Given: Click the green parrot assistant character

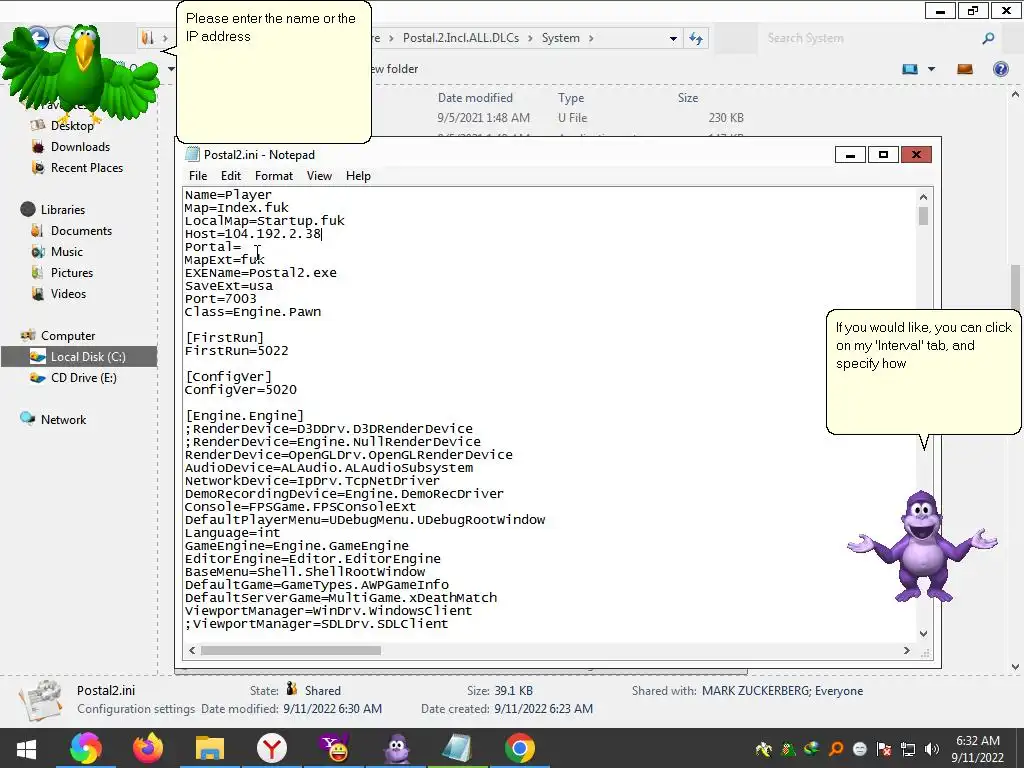Looking at the screenshot, I should pos(80,72).
